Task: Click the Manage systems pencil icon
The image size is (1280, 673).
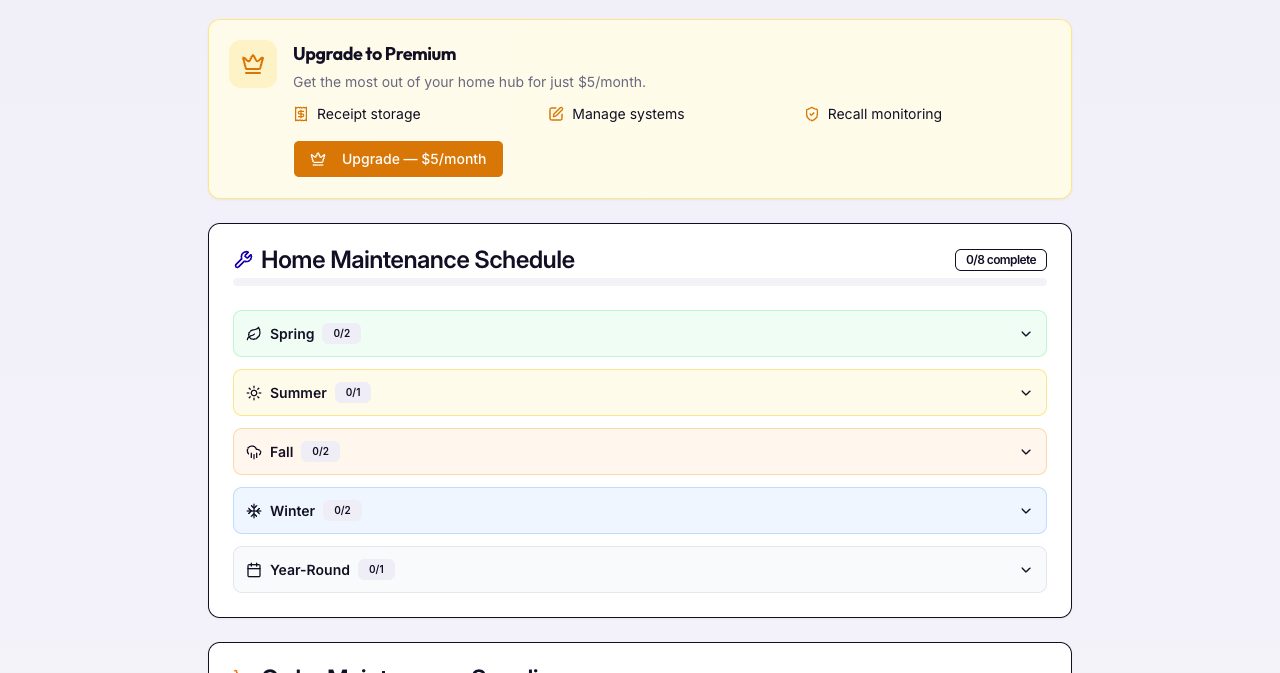Action: click(556, 114)
